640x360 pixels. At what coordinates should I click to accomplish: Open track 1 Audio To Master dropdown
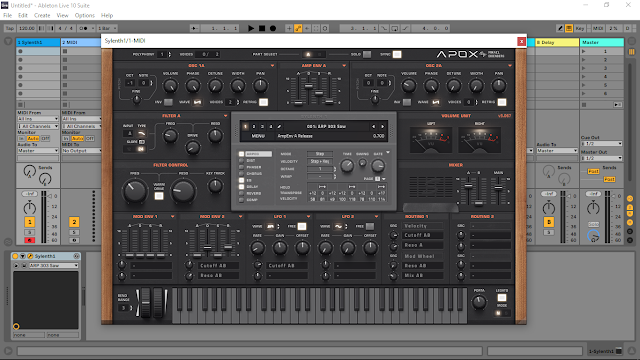pos(38,151)
